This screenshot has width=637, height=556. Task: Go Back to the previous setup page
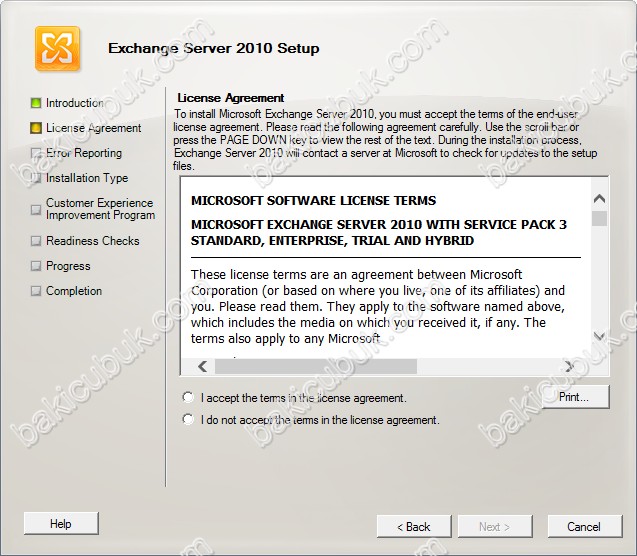pos(414,527)
